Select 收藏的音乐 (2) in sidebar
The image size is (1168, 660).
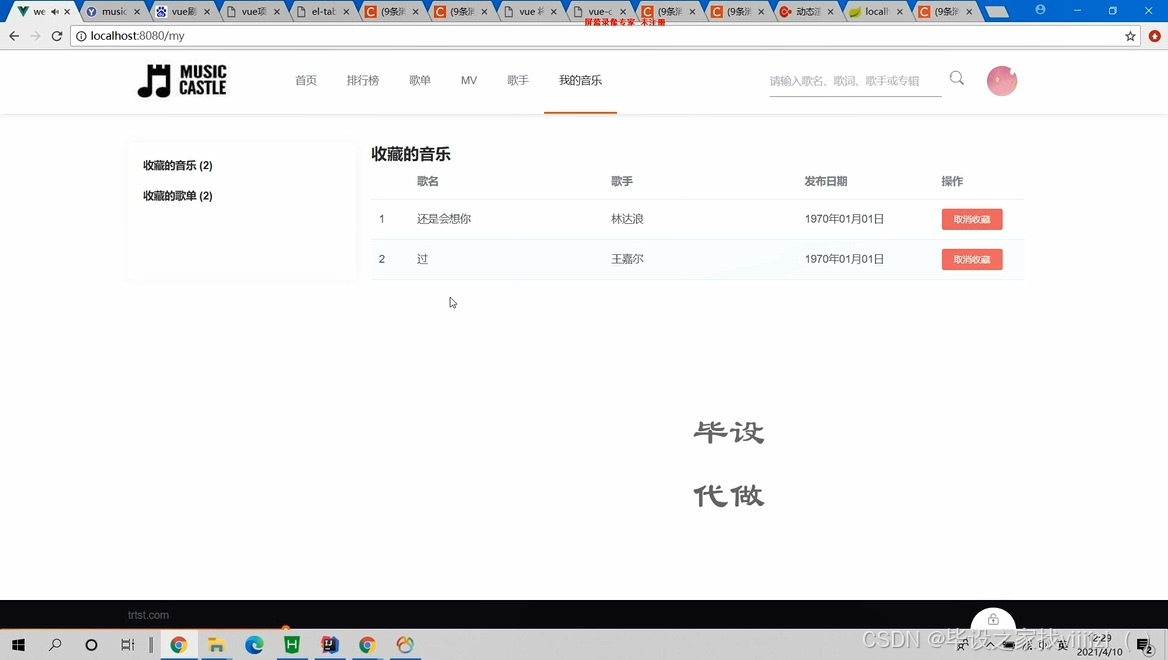pos(178,165)
